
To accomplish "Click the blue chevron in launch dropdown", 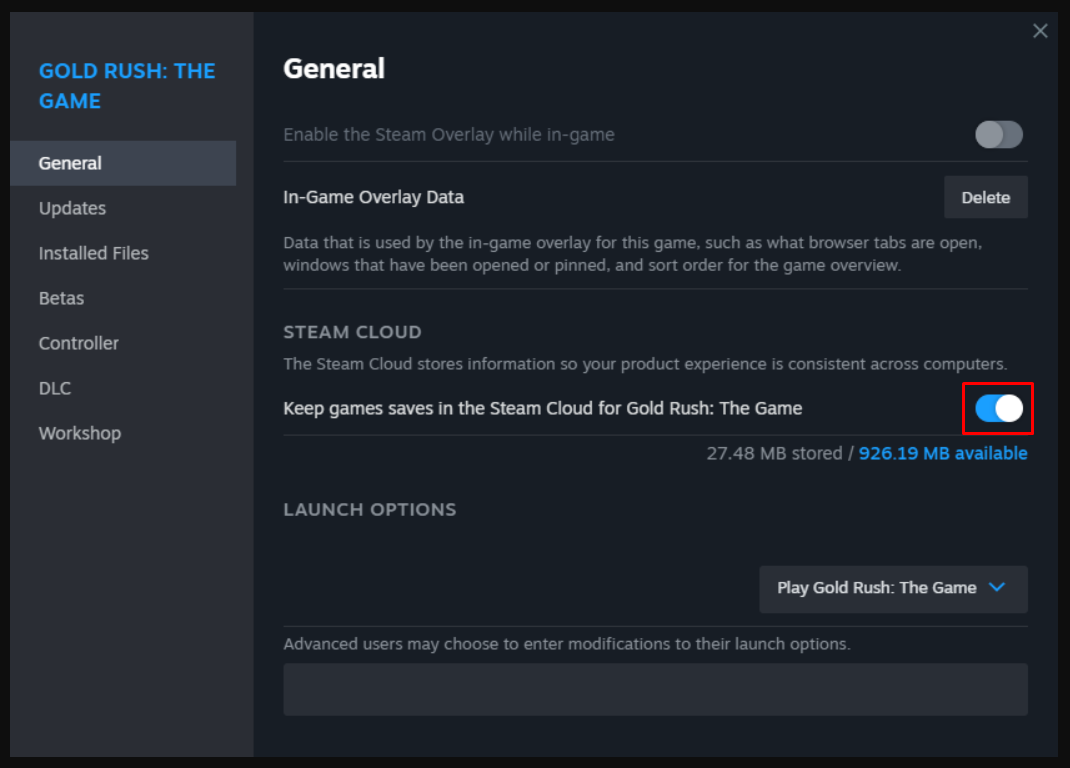I will (x=997, y=587).
